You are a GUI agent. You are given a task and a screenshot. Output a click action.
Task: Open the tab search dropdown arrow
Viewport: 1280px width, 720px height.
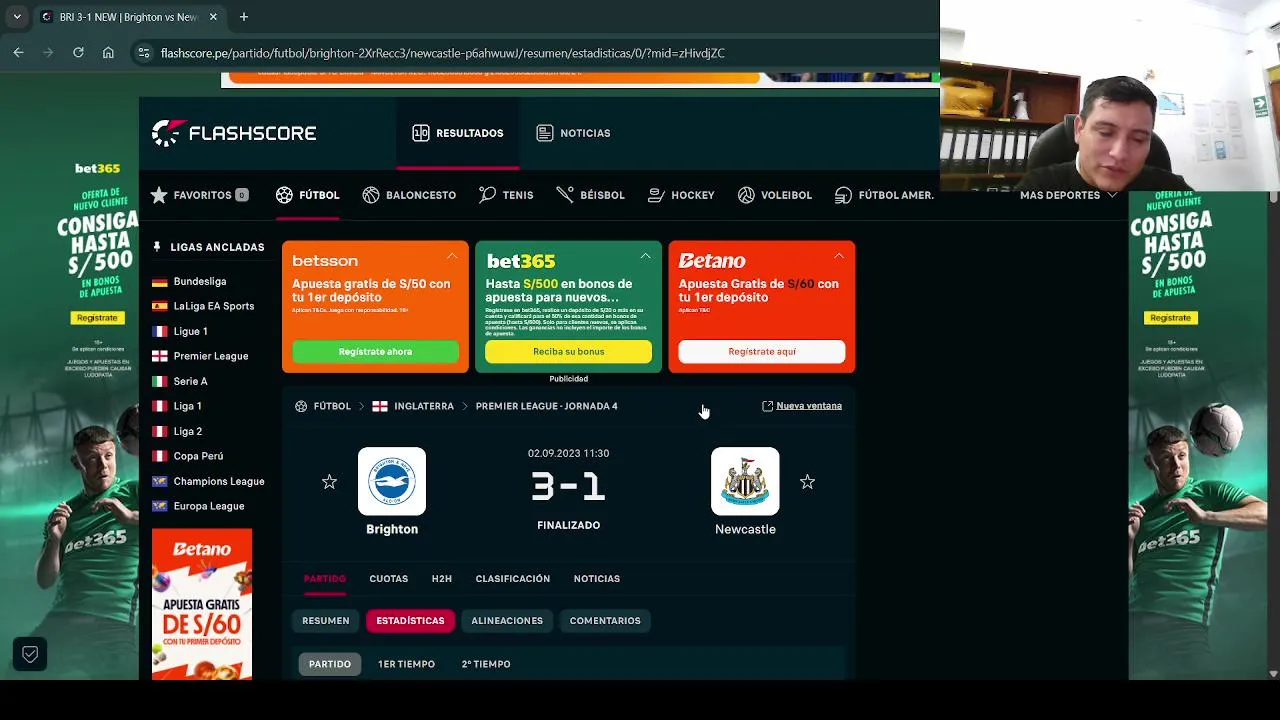click(17, 17)
